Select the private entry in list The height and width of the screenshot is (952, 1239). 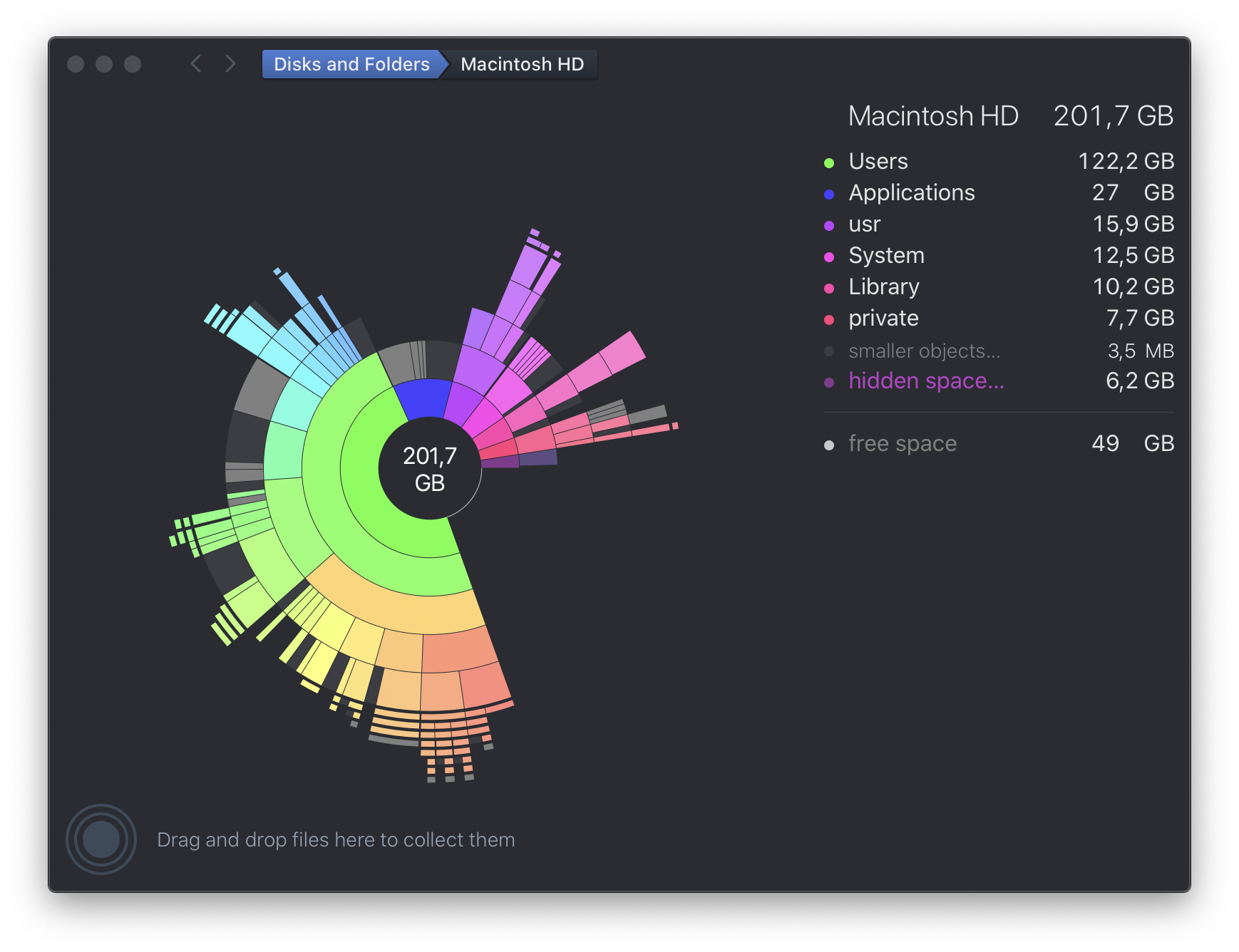(x=998, y=318)
